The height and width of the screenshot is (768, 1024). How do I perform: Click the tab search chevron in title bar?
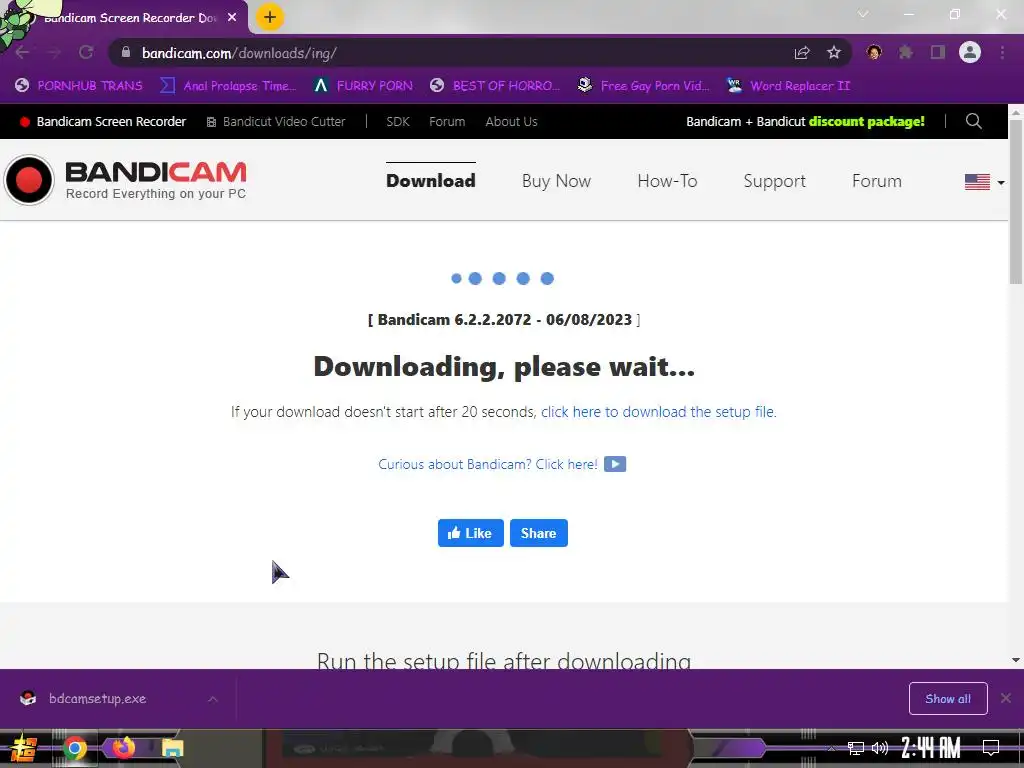863,14
